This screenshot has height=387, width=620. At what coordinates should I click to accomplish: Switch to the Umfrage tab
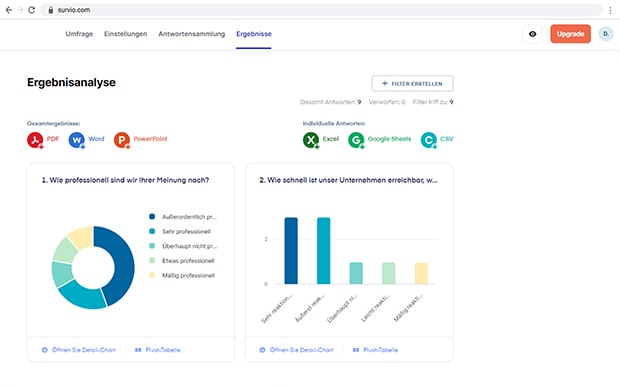click(79, 34)
